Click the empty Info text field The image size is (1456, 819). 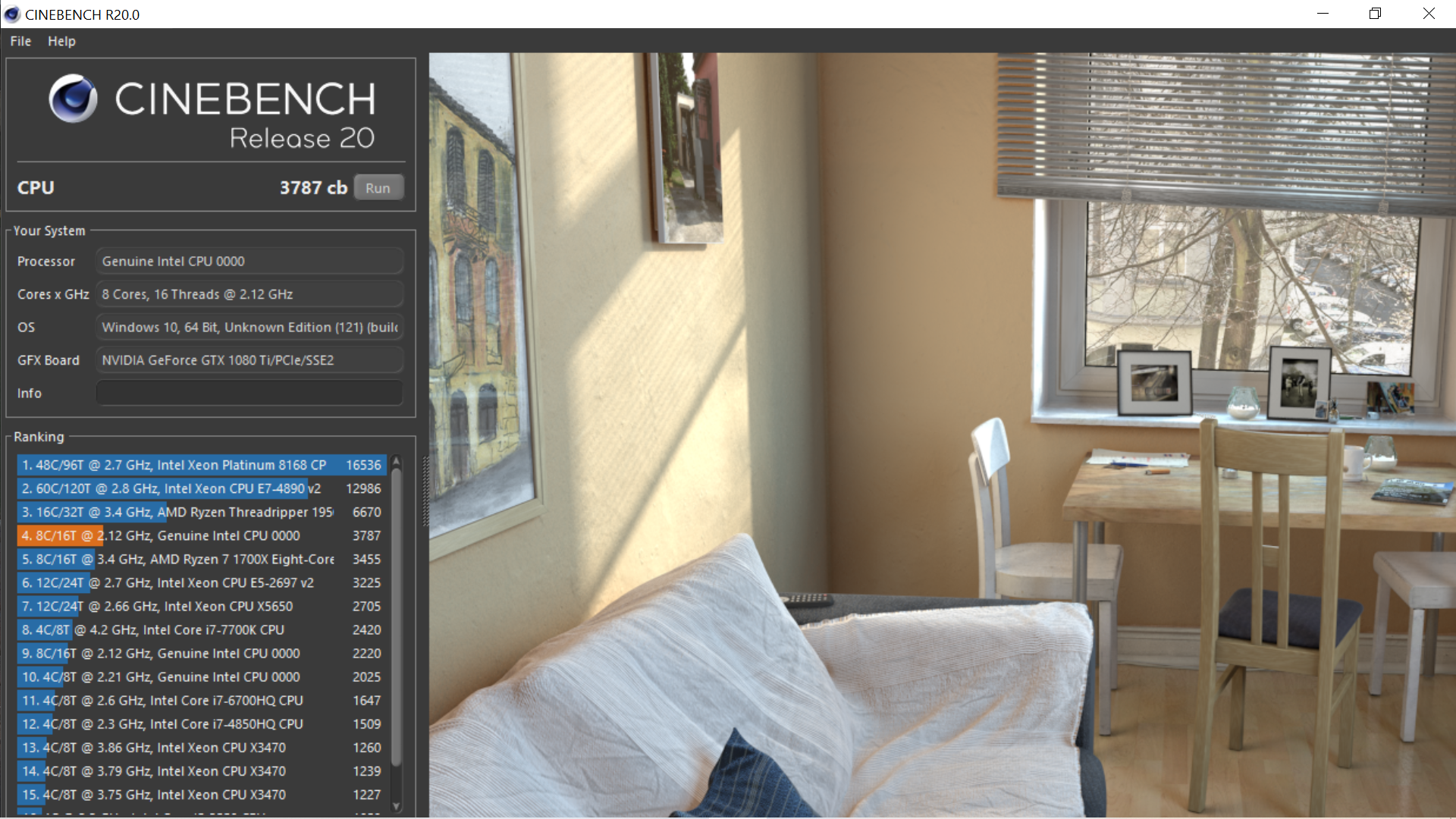coord(249,393)
